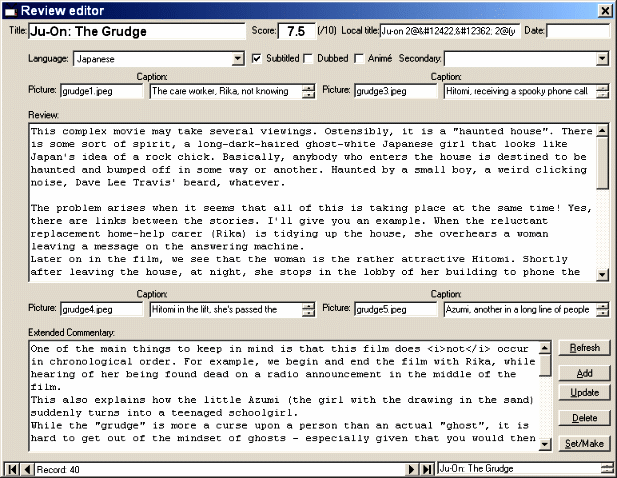Enable the Dubbed checkbox
617x478 pixels.
click(308, 59)
